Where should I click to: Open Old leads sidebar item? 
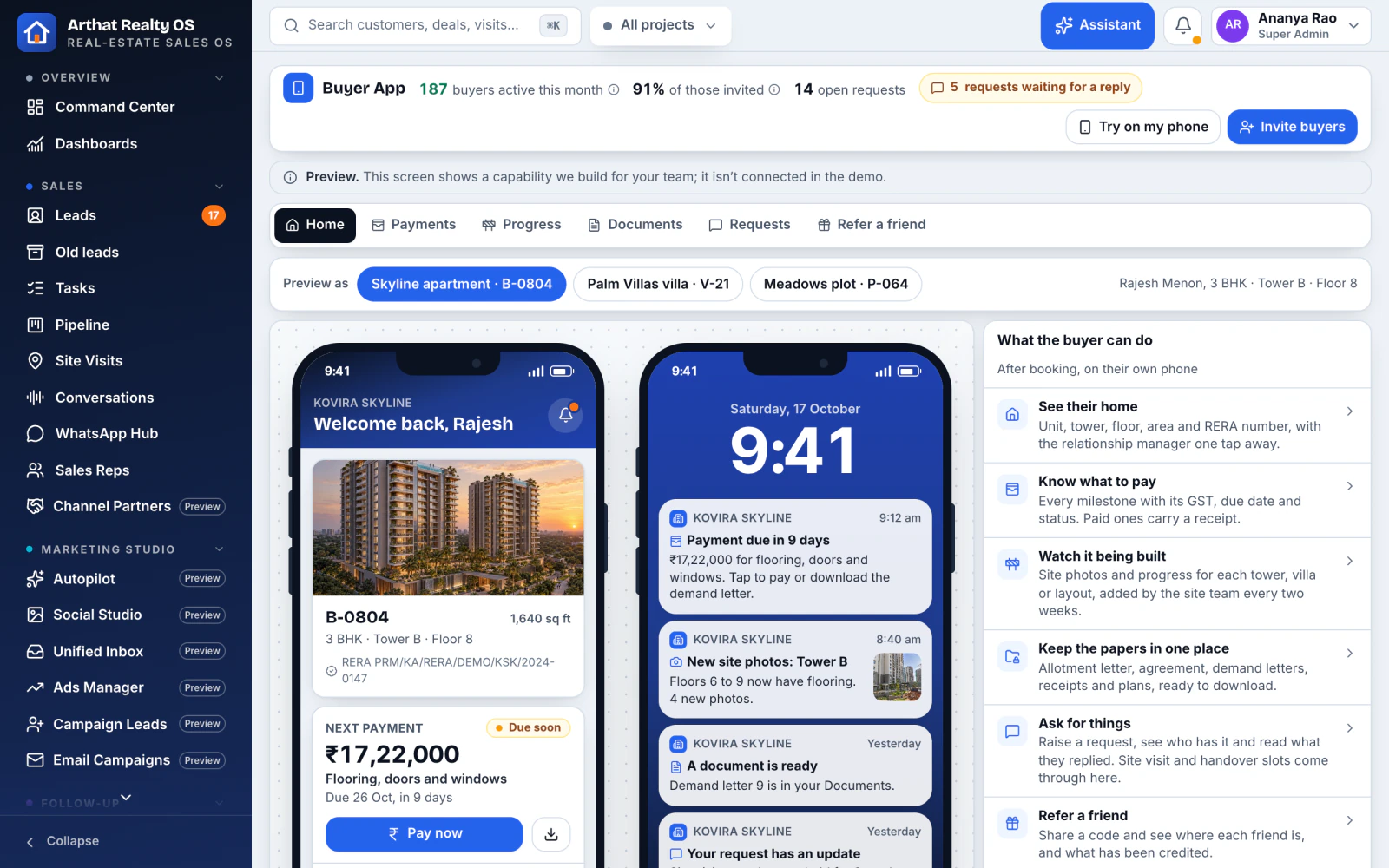(x=126, y=253)
